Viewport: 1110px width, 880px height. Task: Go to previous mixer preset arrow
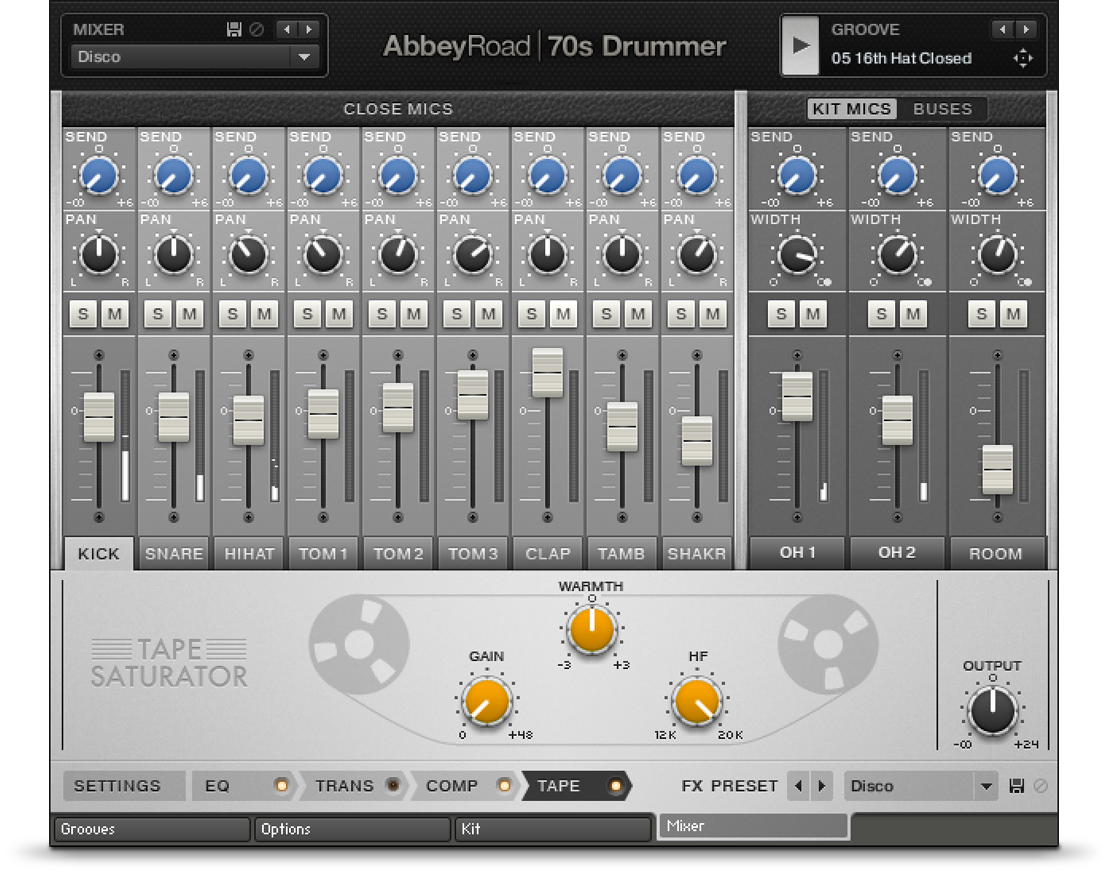(287, 30)
